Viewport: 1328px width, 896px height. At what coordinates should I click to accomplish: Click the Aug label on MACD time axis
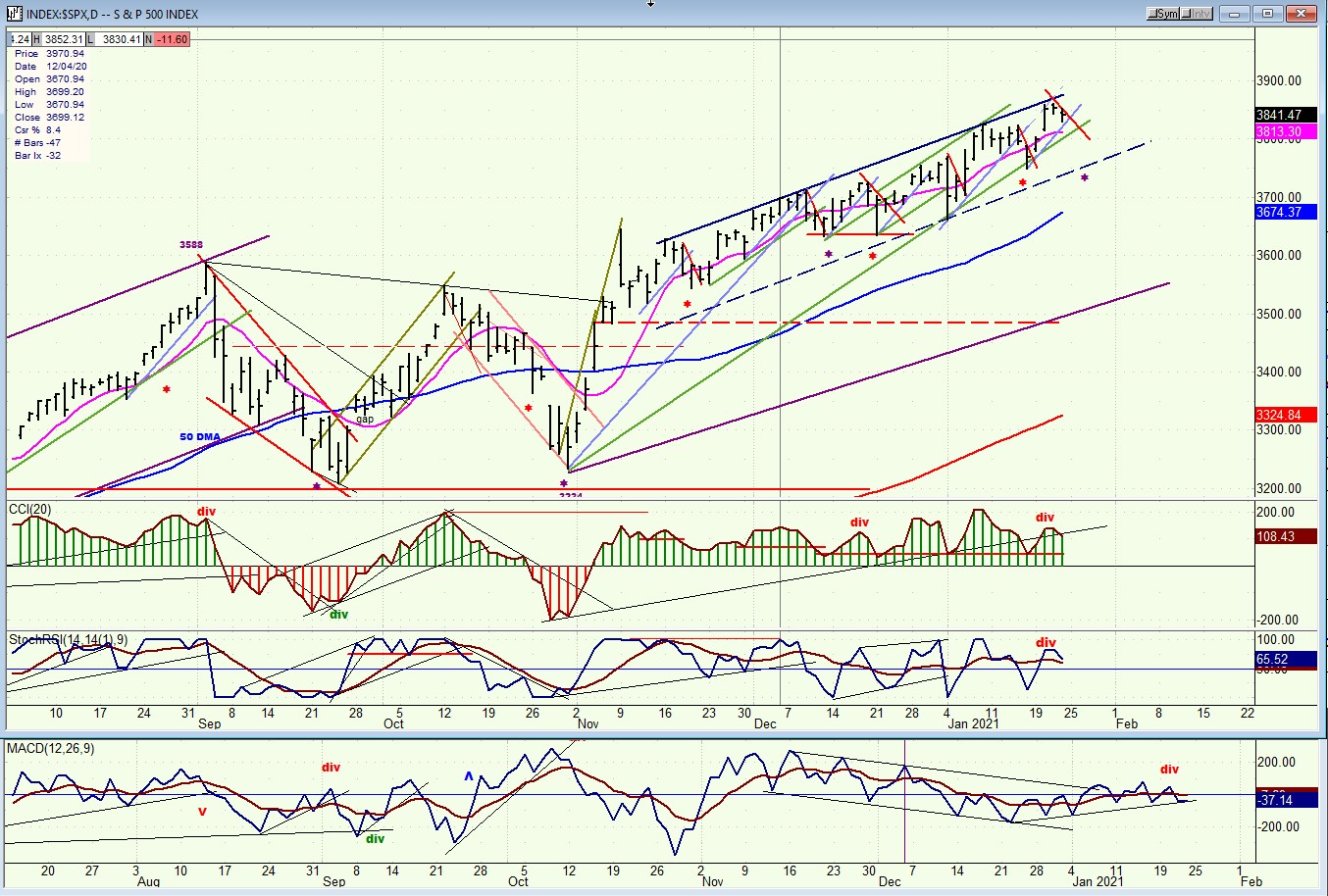pyautogui.click(x=148, y=881)
